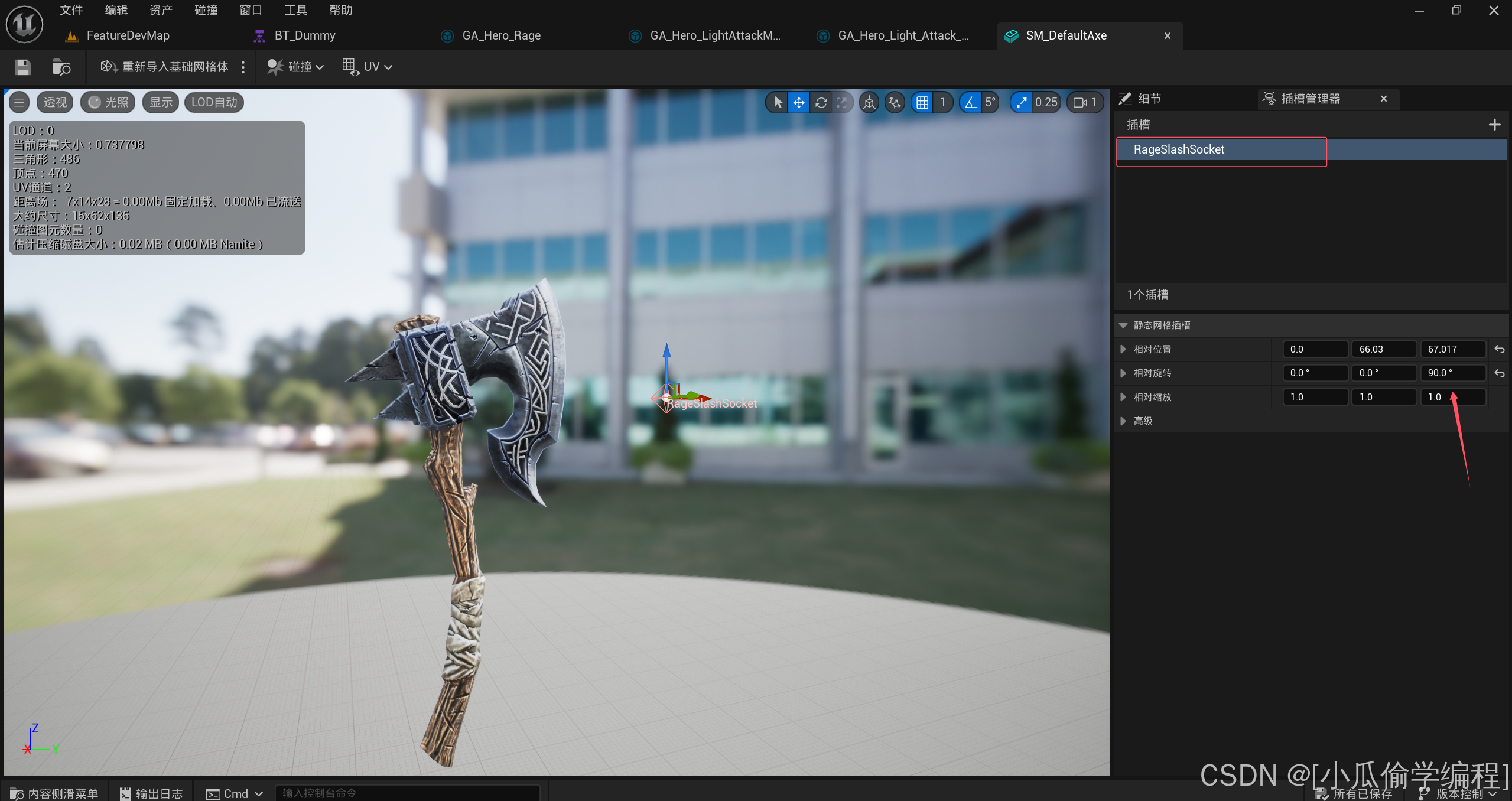Change scale snap value 0.25
Image resolution: width=1512 pixels, height=801 pixels.
click(1046, 102)
